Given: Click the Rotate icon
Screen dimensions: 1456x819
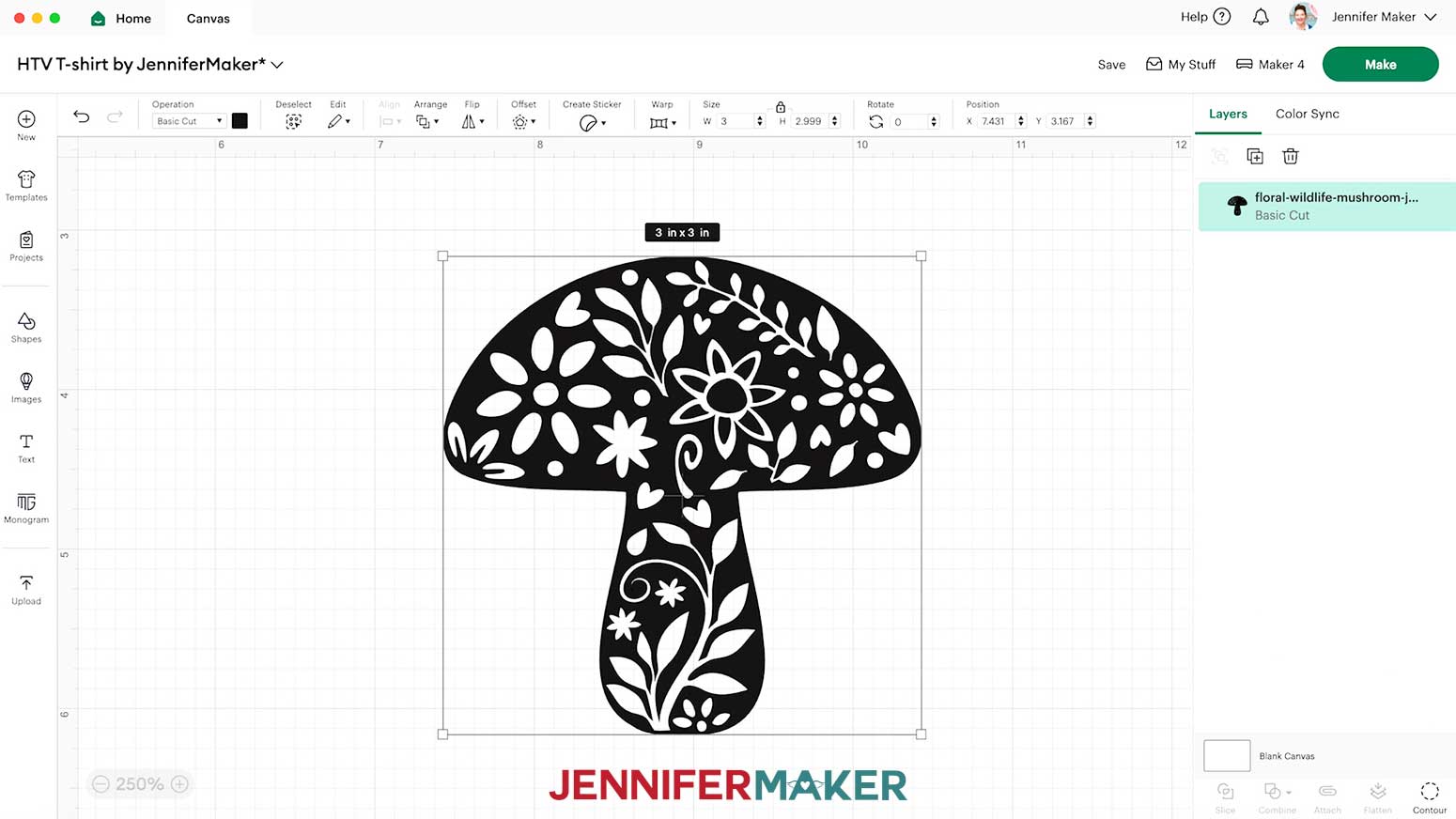Looking at the screenshot, I should pyautogui.click(x=875, y=121).
